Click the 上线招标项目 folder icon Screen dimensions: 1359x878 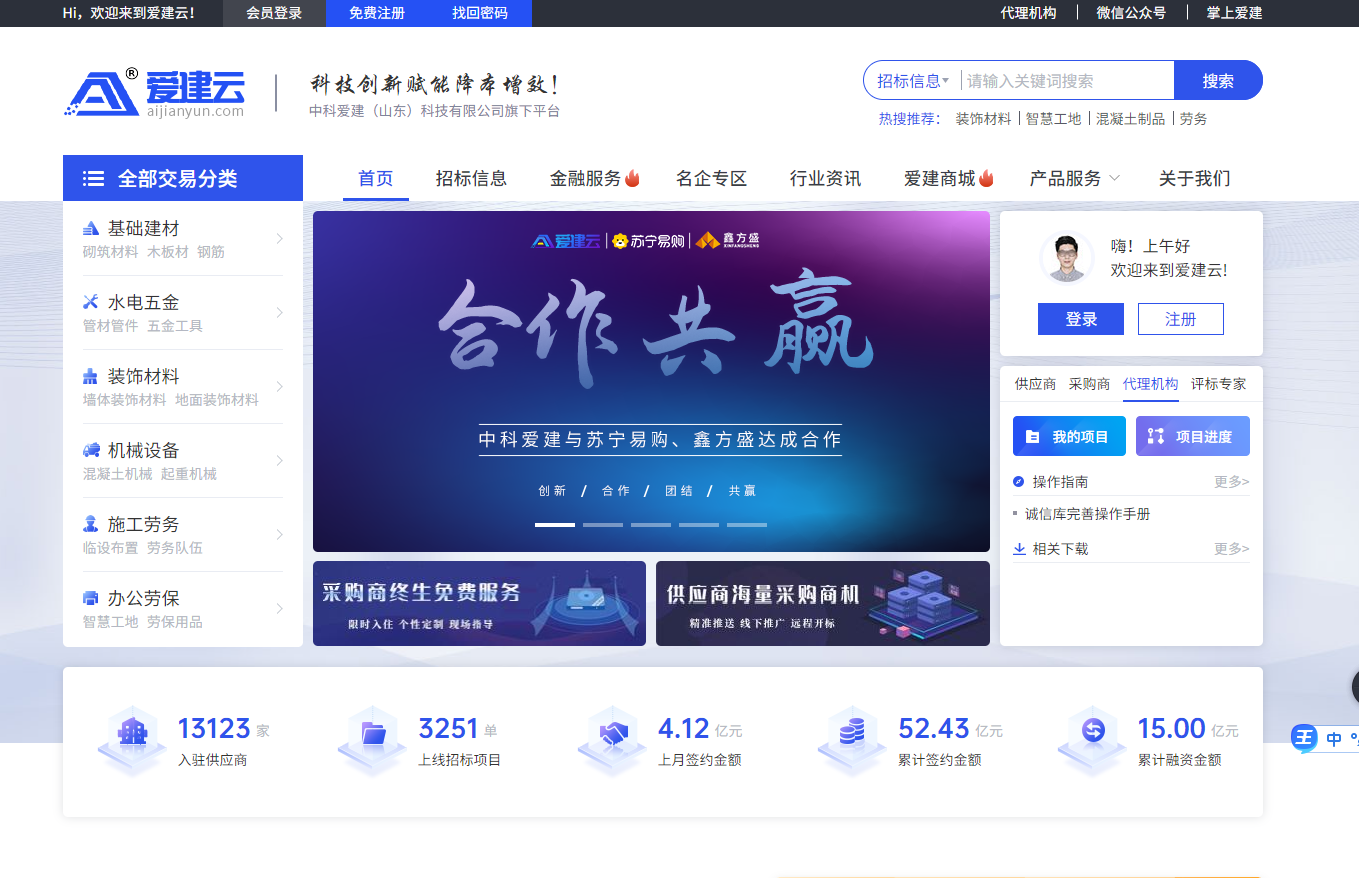372,741
